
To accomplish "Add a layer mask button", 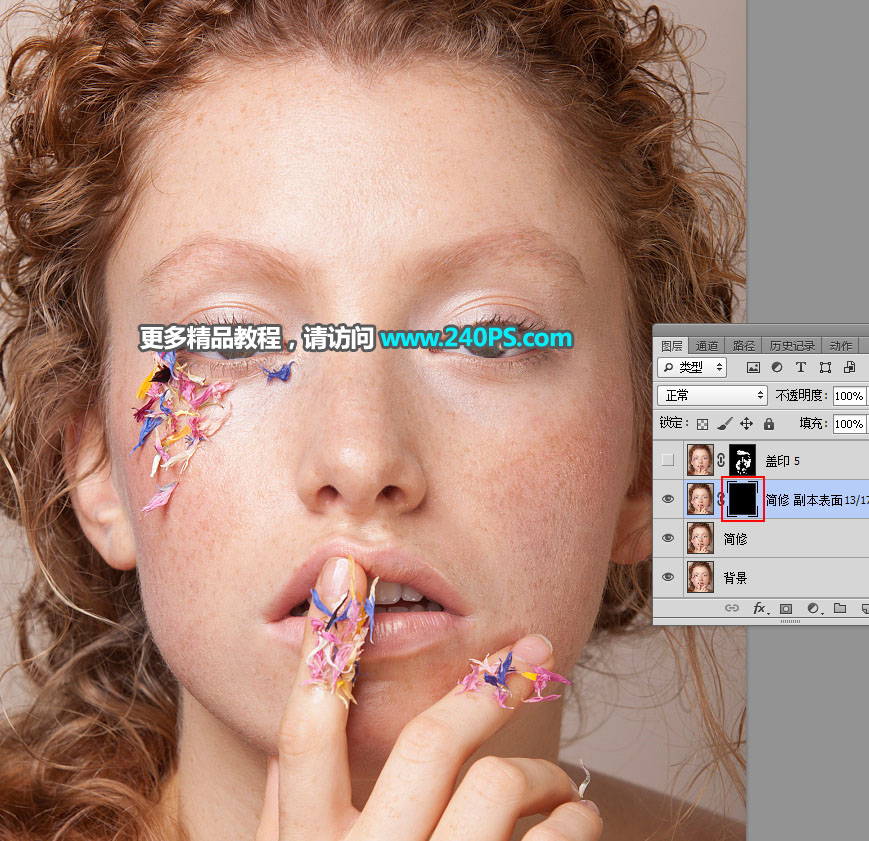I will [x=786, y=608].
